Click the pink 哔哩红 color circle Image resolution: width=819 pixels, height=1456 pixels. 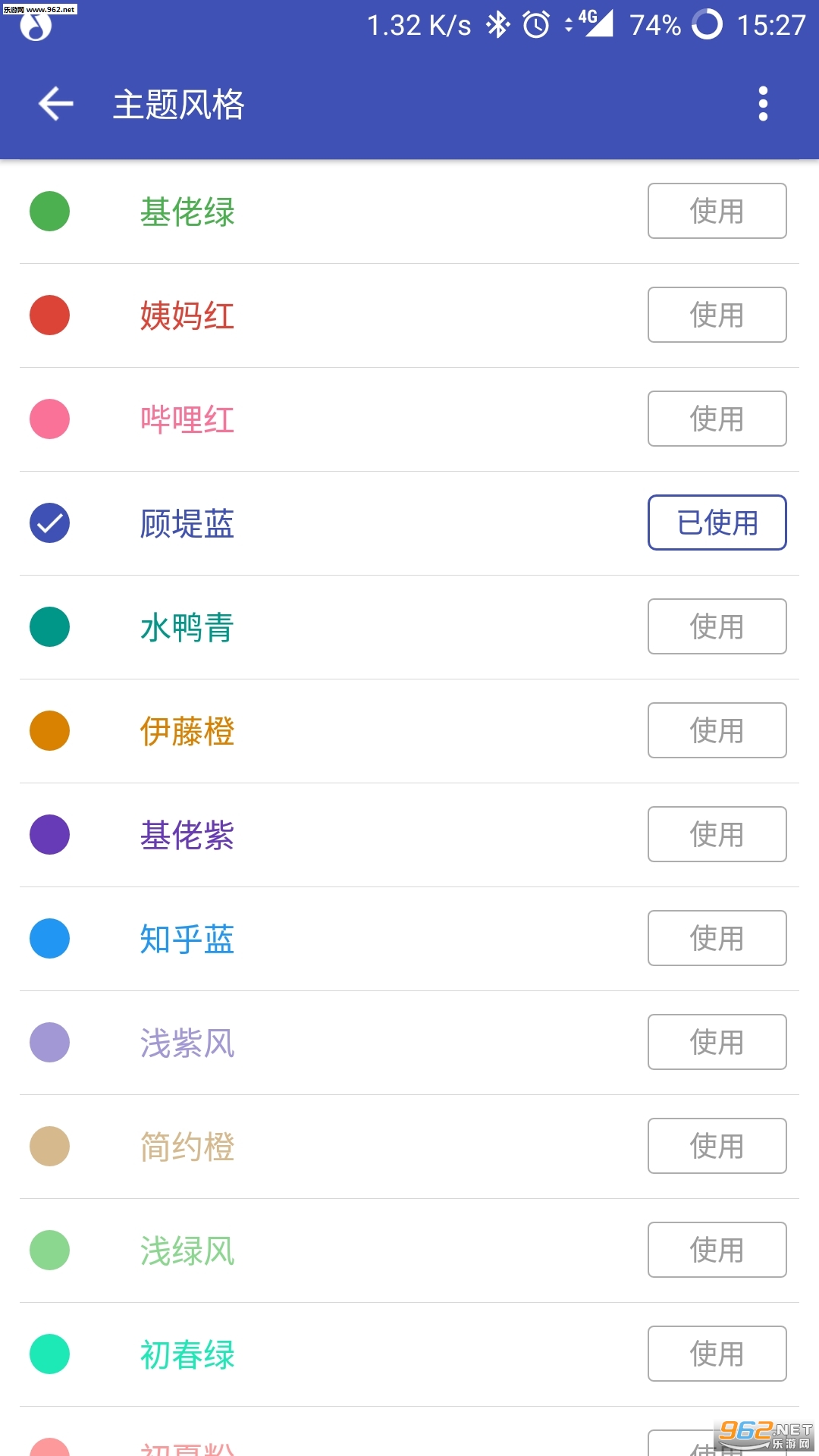(50, 419)
